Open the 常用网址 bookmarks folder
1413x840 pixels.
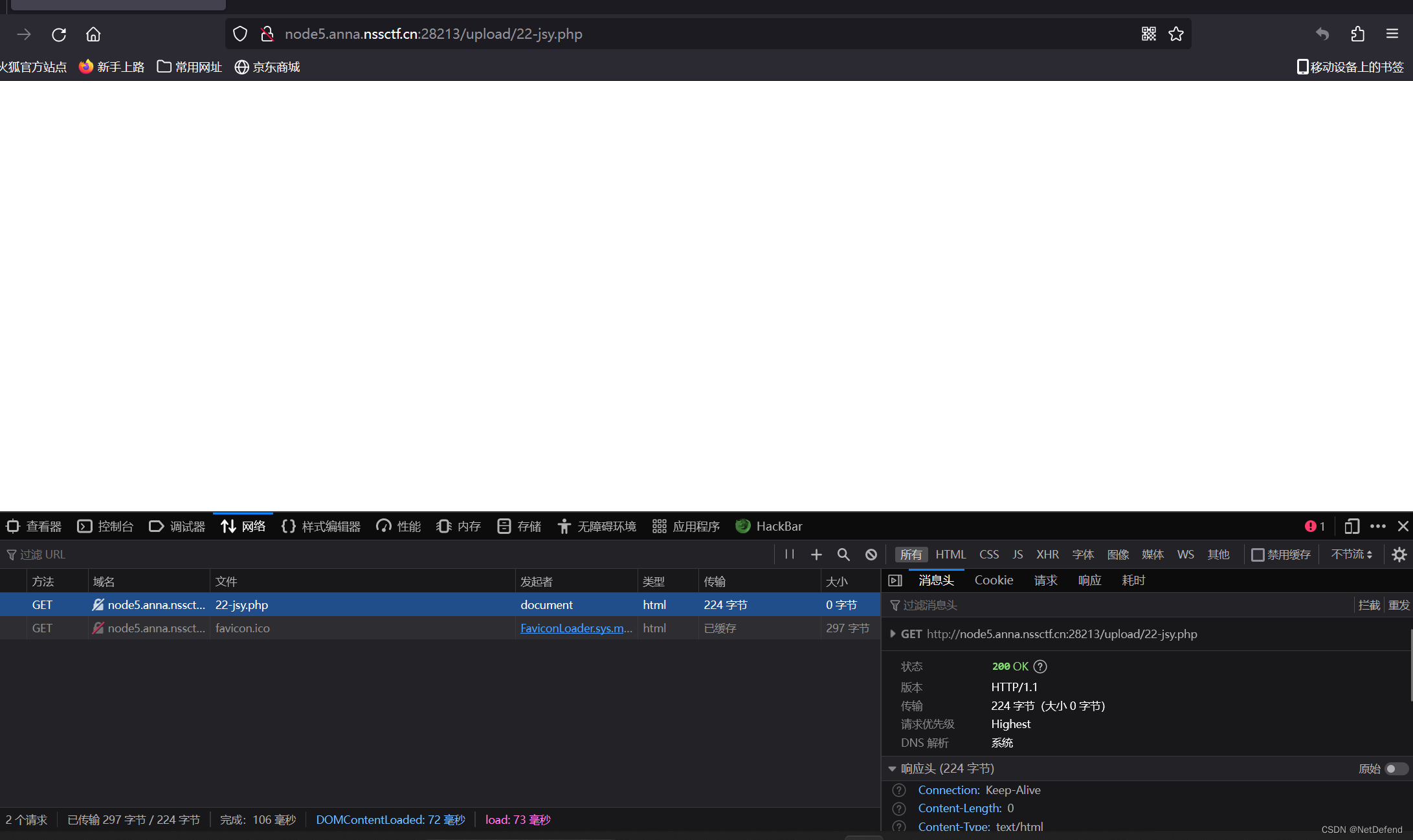pos(190,67)
